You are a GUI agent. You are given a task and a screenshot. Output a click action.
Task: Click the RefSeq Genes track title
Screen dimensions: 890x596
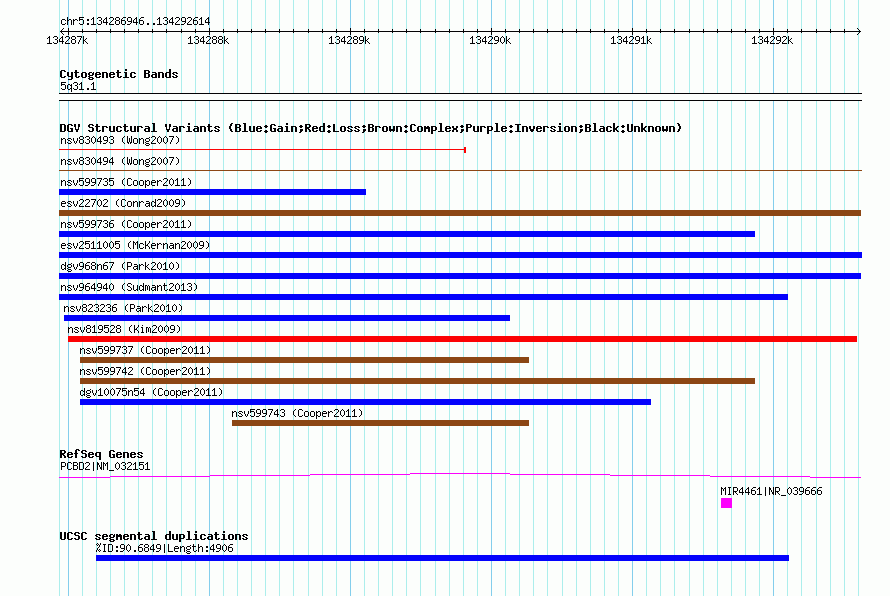(x=101, y=454)
